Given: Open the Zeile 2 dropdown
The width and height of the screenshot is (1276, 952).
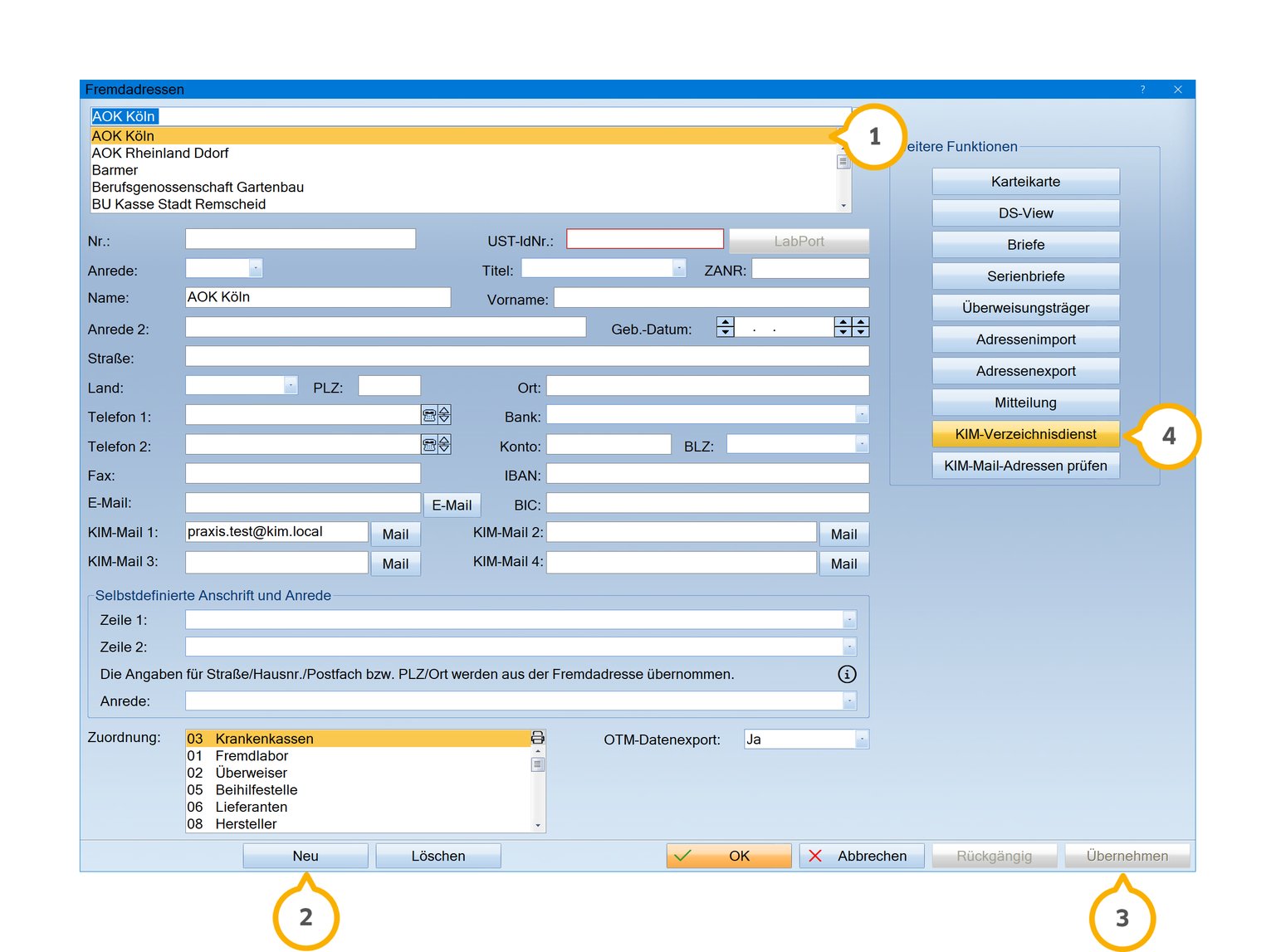Looking at the screenshot, I should [849, 646].
